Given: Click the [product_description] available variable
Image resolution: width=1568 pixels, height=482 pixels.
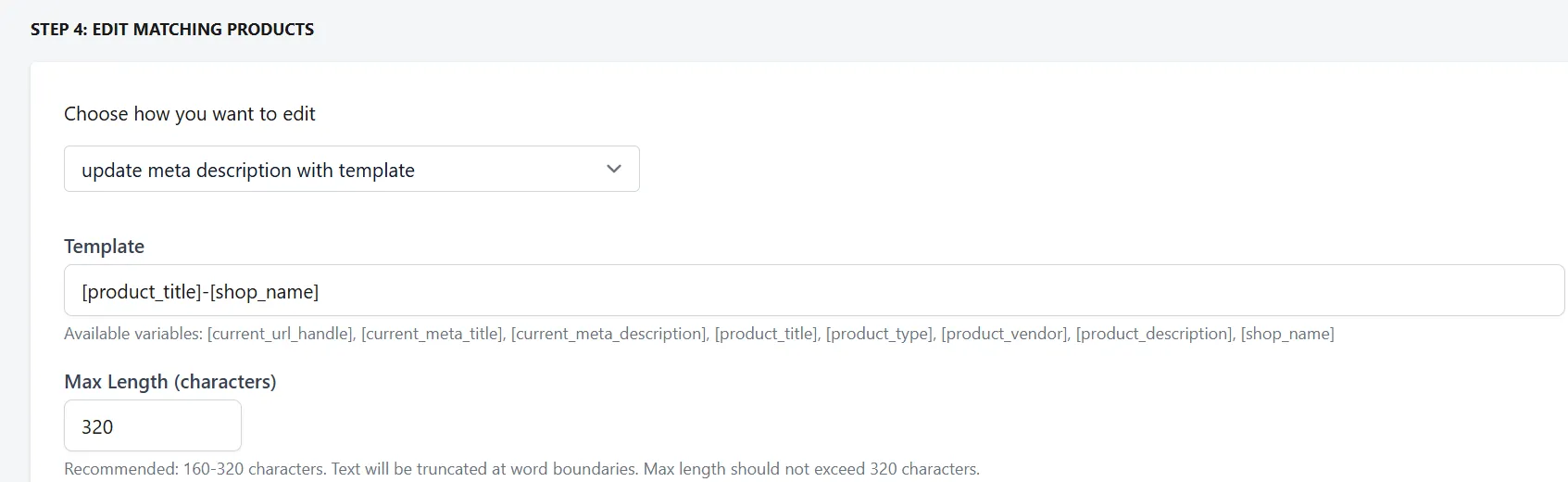Looking at the screenshot, I should tap(1155, 334).
